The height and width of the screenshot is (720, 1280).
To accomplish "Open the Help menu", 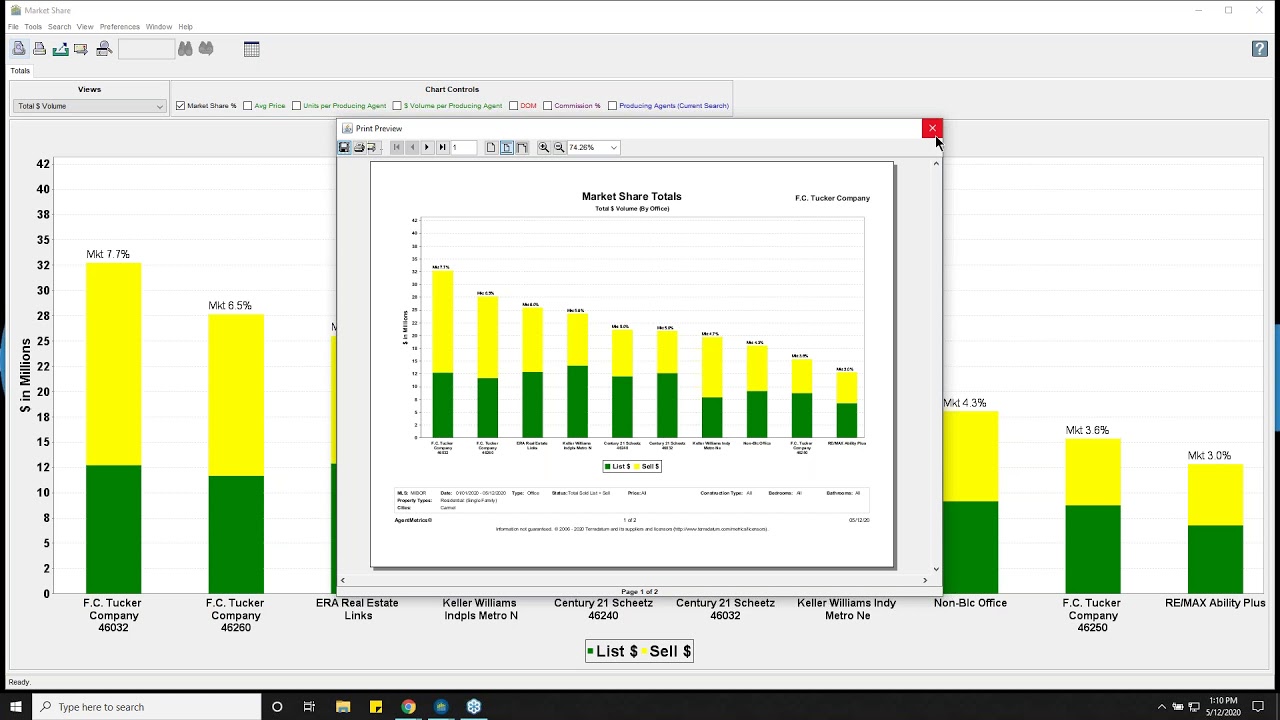I will click(x=185, y=27).
